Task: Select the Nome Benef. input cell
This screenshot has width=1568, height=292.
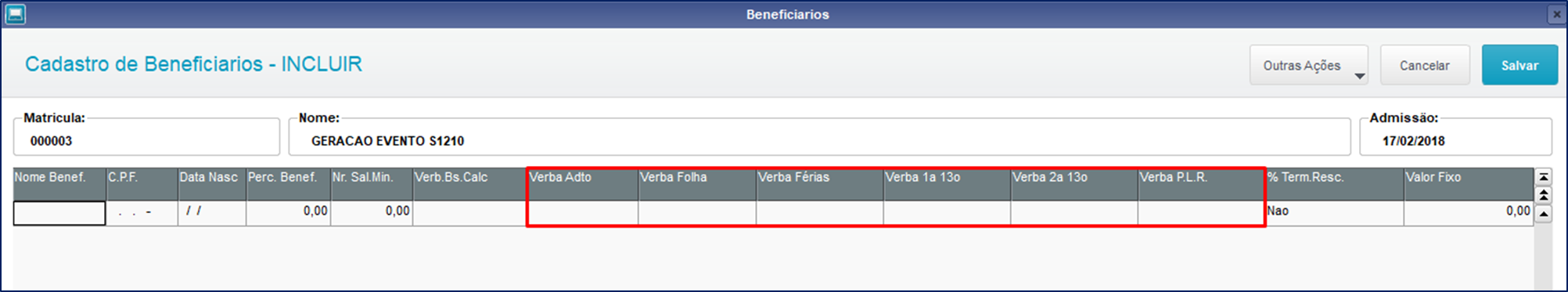Action: click(59, 213)
